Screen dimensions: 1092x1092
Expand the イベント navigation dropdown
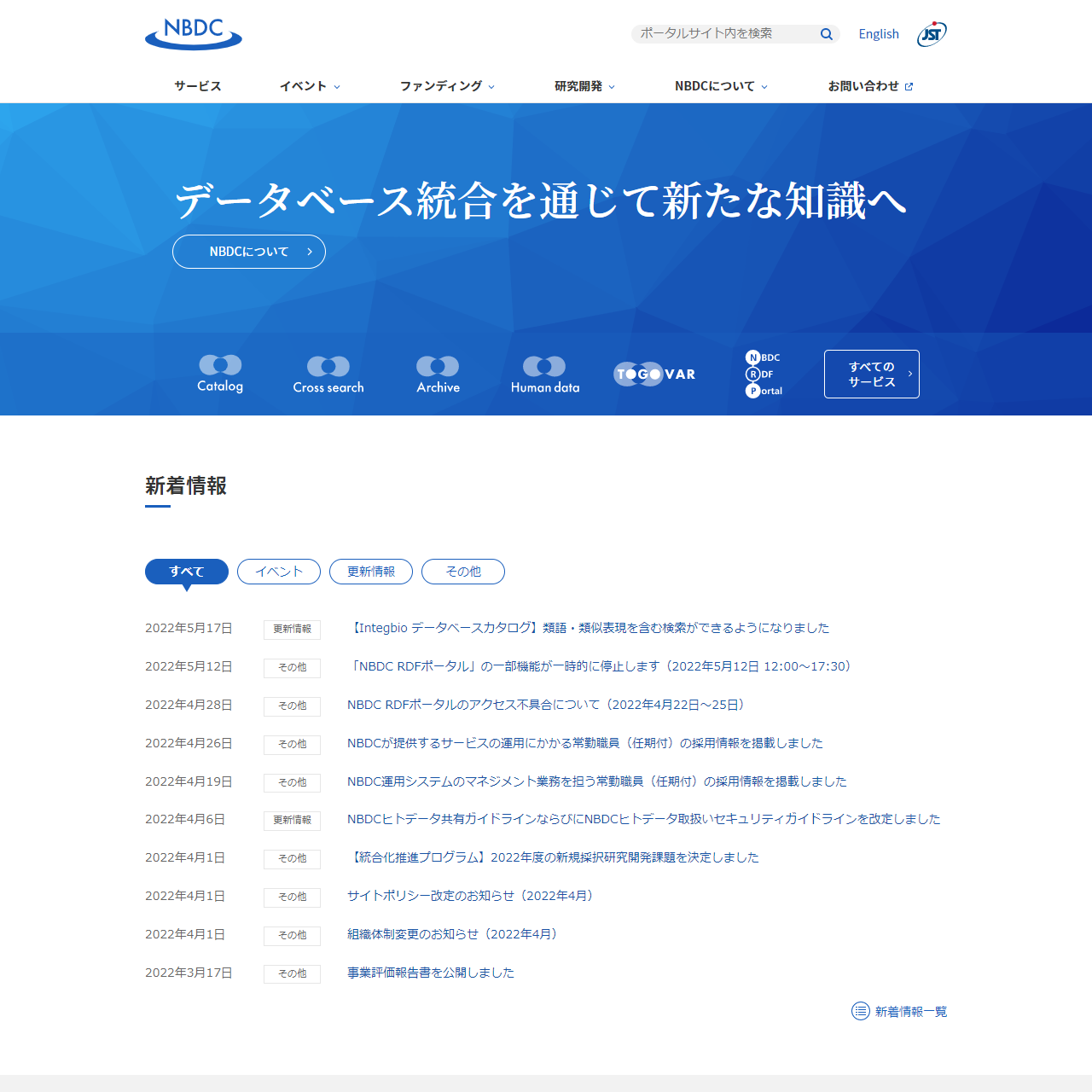[x=310, y=86]
